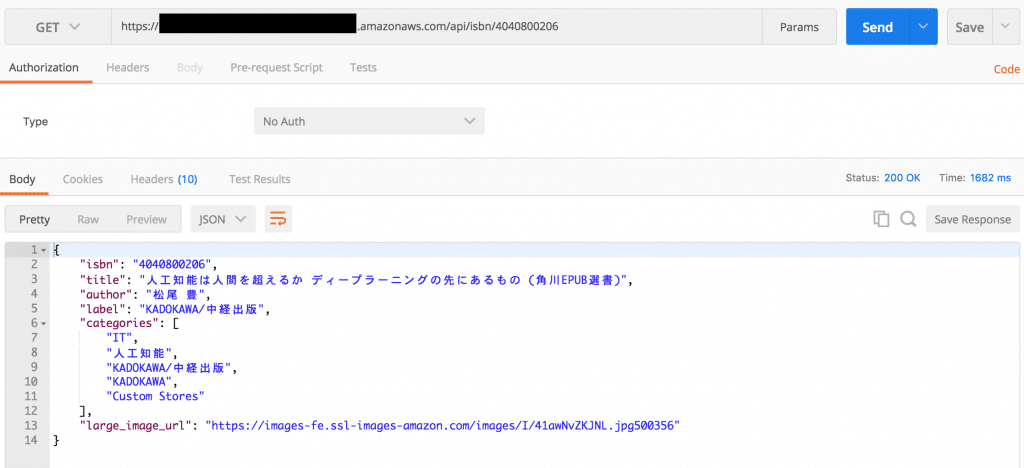Image resolution: width=1024 pixels, height=468 pixels.
Task: Open the JSON format dropdown
Action: click(223, 219)
